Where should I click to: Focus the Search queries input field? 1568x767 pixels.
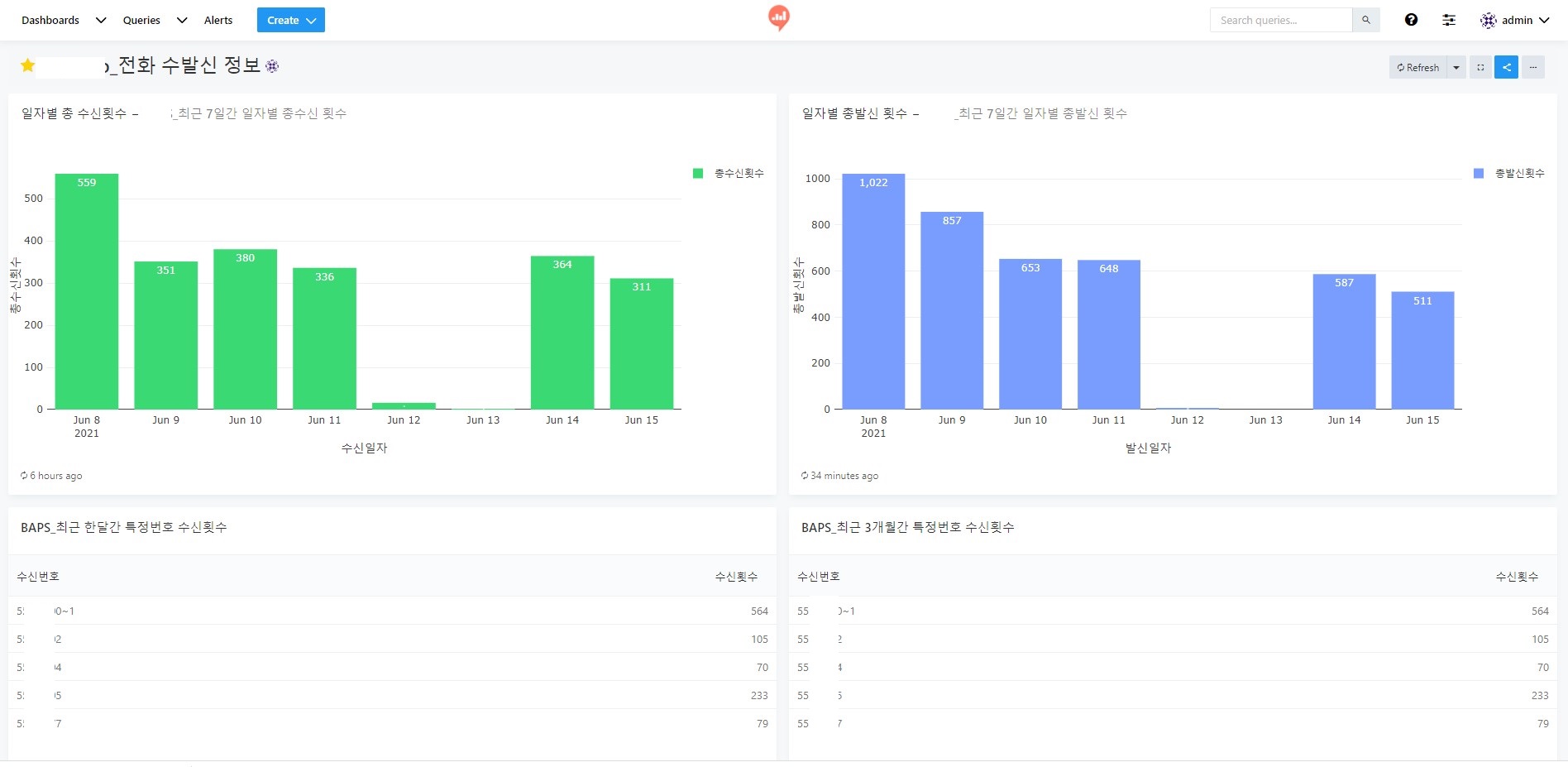point(1281,20)
